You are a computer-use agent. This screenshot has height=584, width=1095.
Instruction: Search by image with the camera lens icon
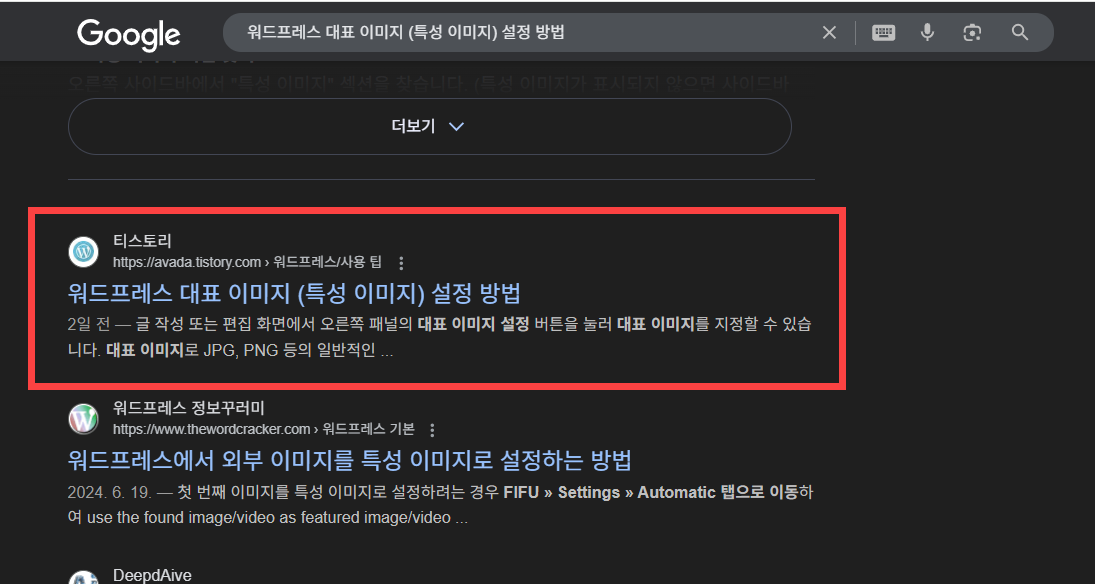click(972, 32)
